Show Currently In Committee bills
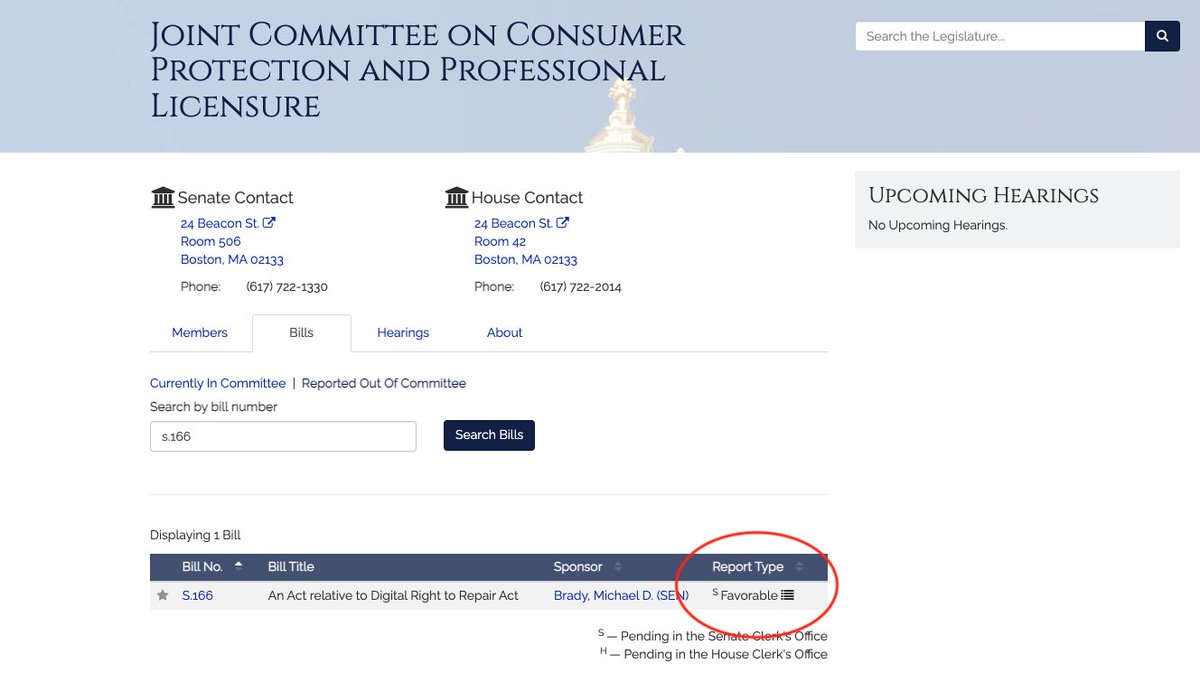 [x=218, y=383]
